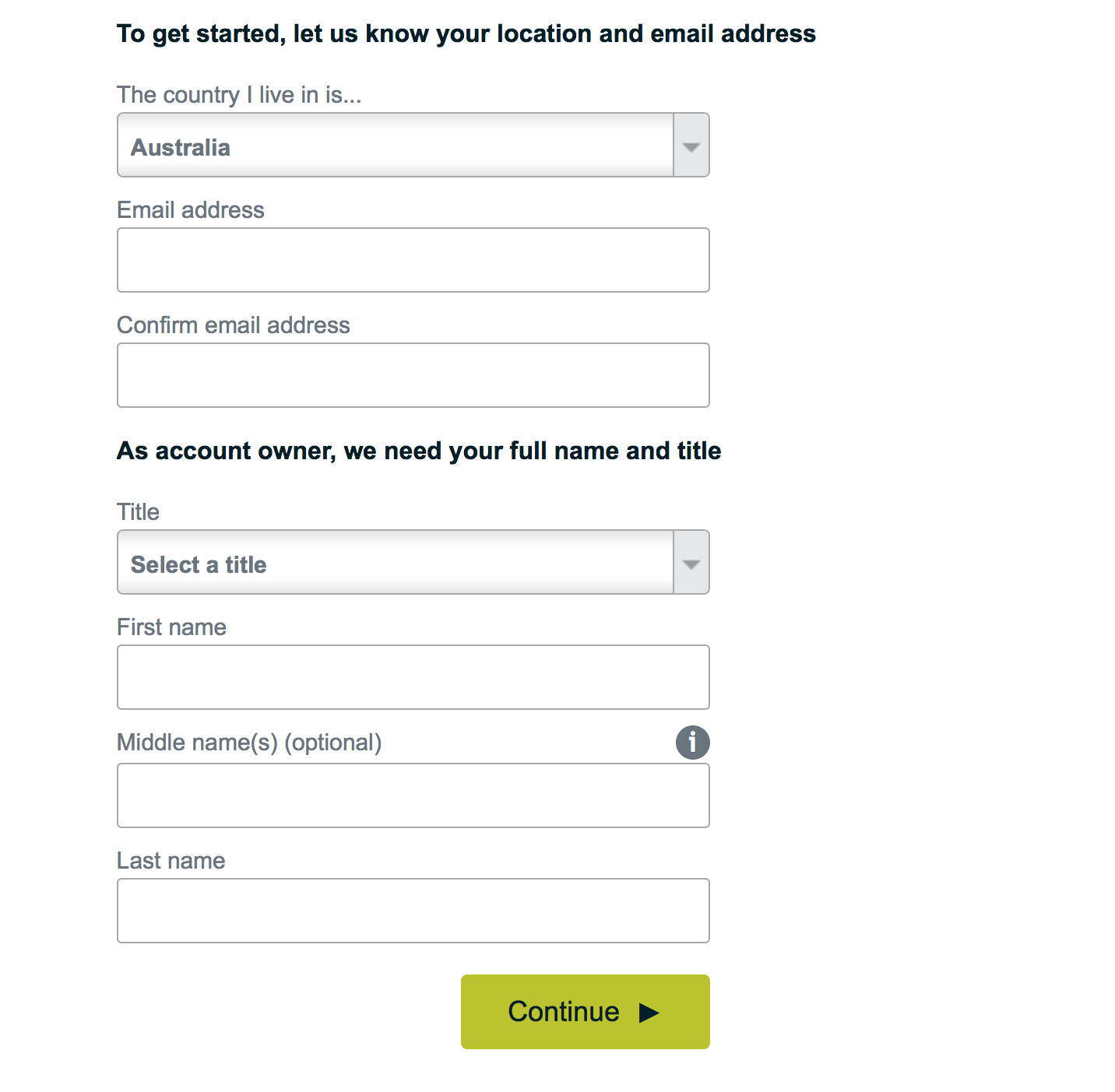Click the Continue button
Image resolution: width=1115 pixels, height=1092 pixels.
point(586,1012)
